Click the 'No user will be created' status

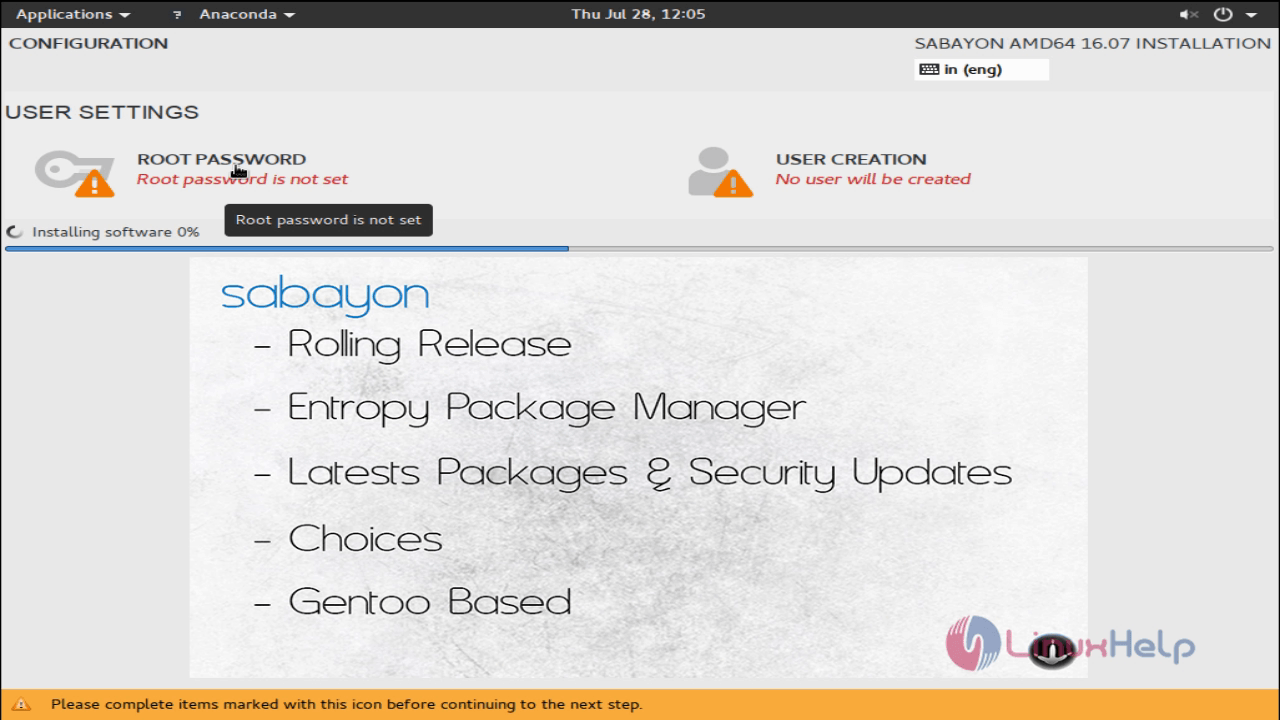coord(873,179)
